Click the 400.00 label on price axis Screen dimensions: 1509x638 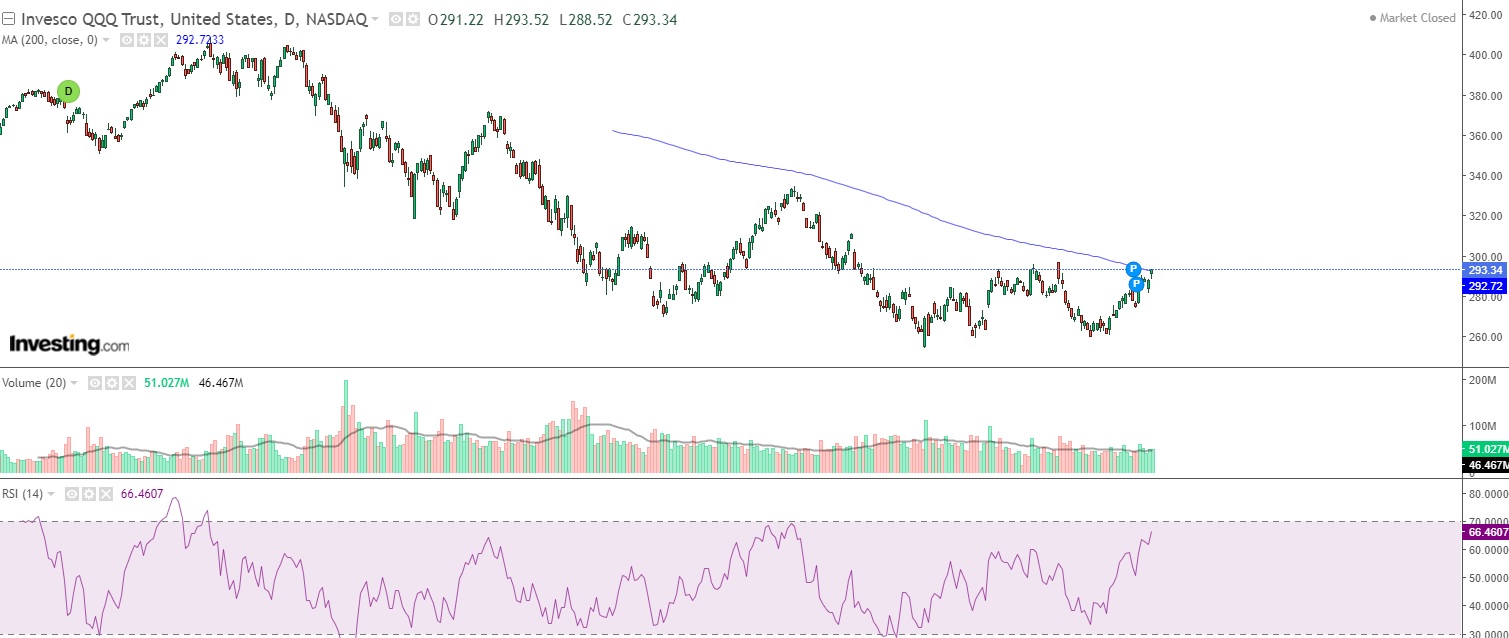1486,55
